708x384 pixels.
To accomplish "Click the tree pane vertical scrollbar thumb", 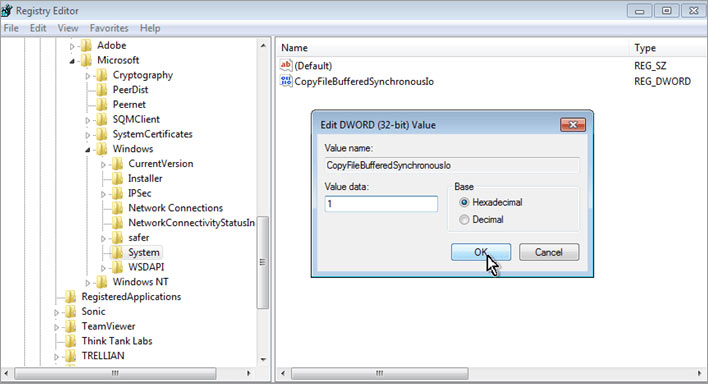I will 263,262.
